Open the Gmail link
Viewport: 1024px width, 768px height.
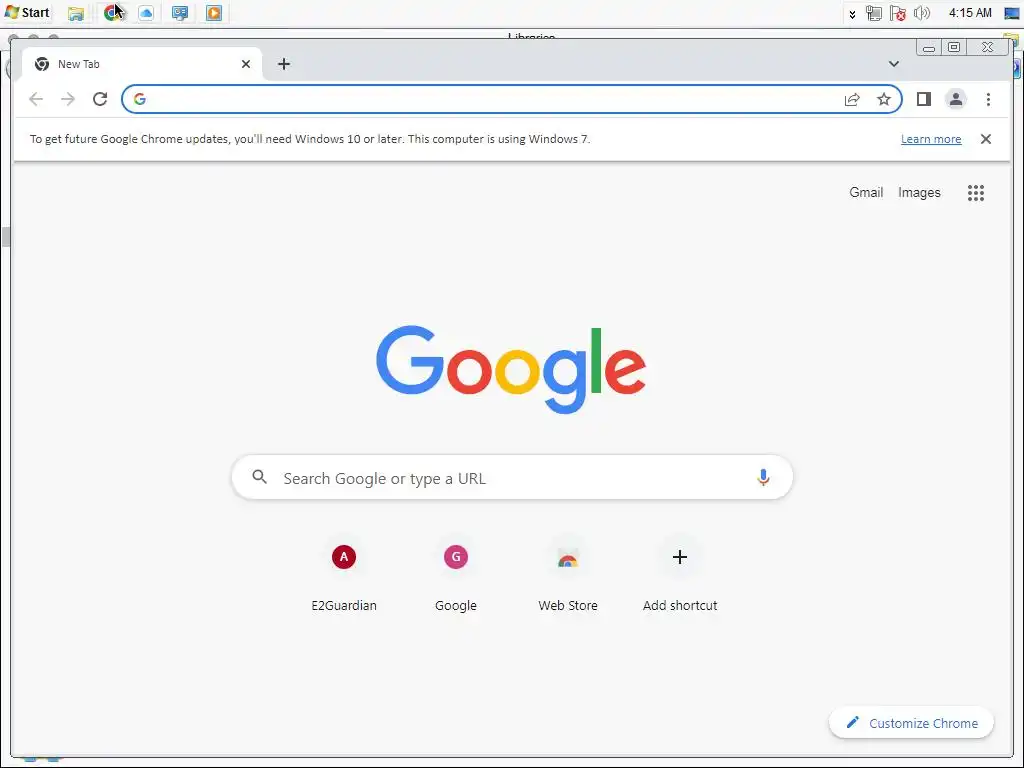(866, 193)
